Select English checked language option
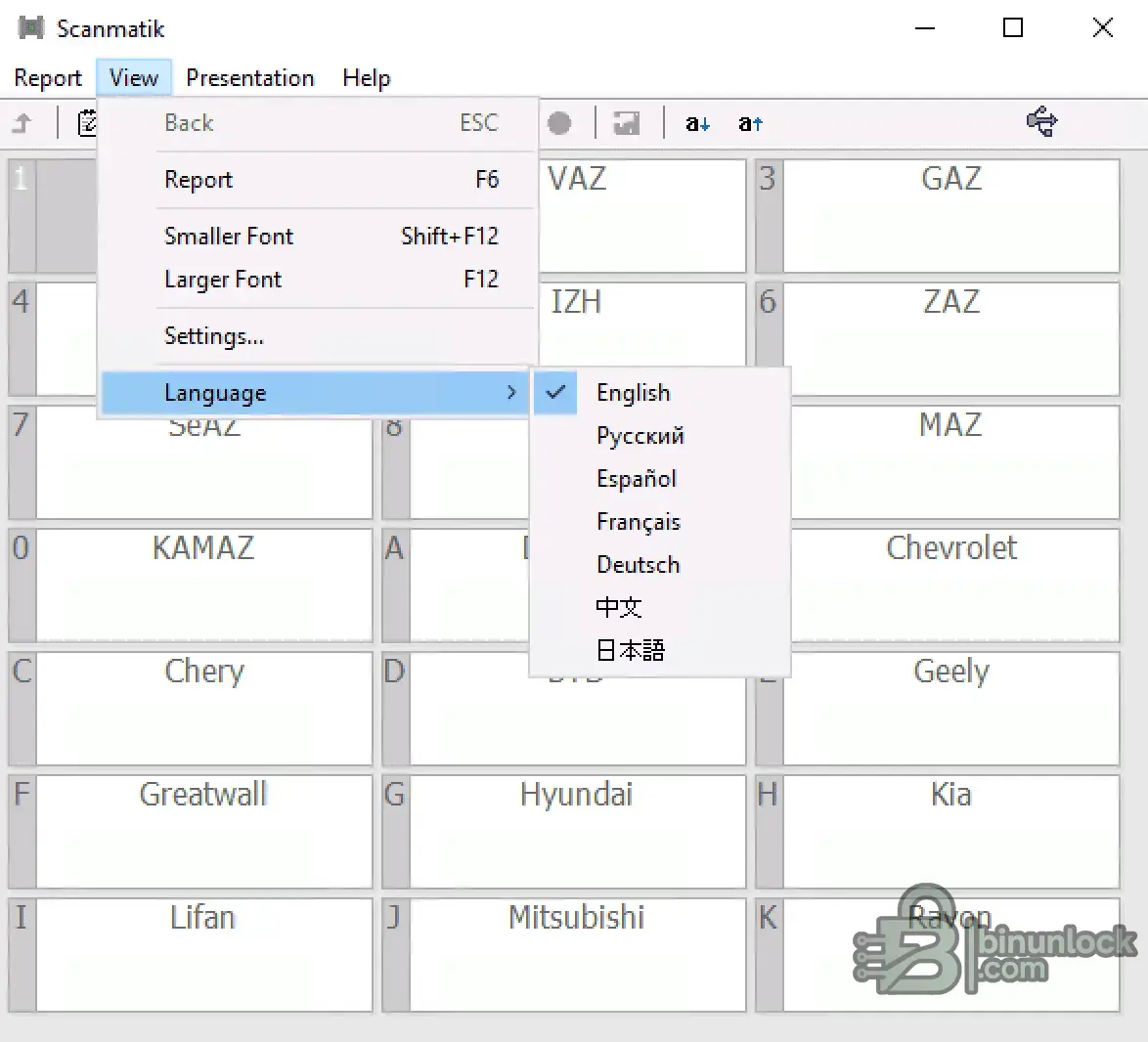Image resolution: width=1148 pixels, height=1042 pixels. pos(660,393)
